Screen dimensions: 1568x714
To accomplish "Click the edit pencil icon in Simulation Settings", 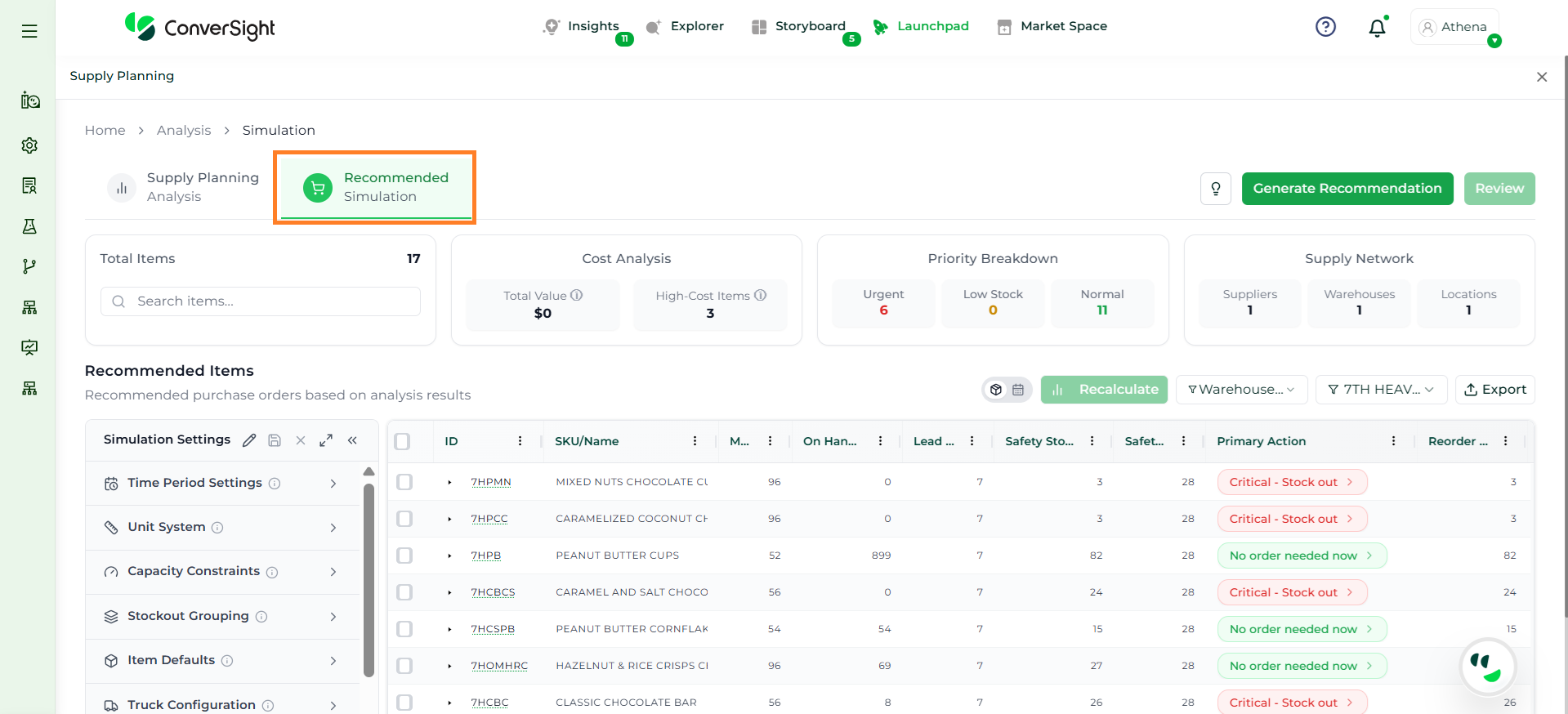I will click(249, 440).
